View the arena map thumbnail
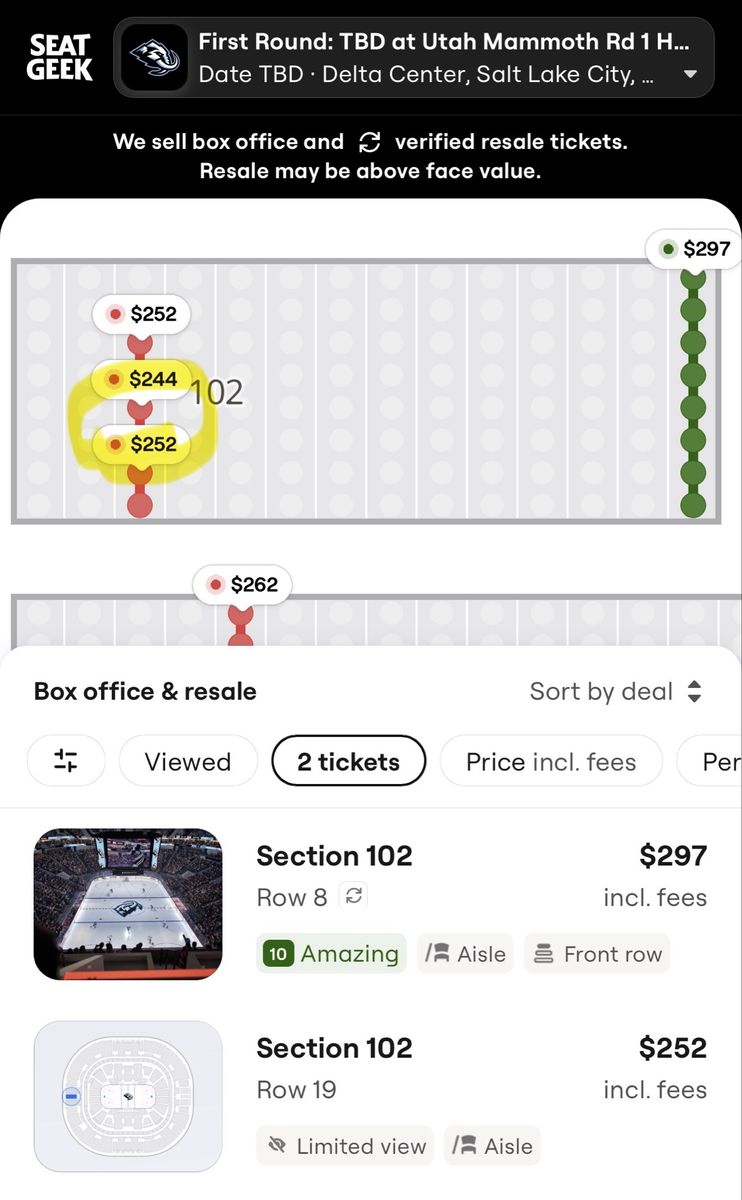This screenshot has width=742, height=1200. click(x=128, y=1096)
